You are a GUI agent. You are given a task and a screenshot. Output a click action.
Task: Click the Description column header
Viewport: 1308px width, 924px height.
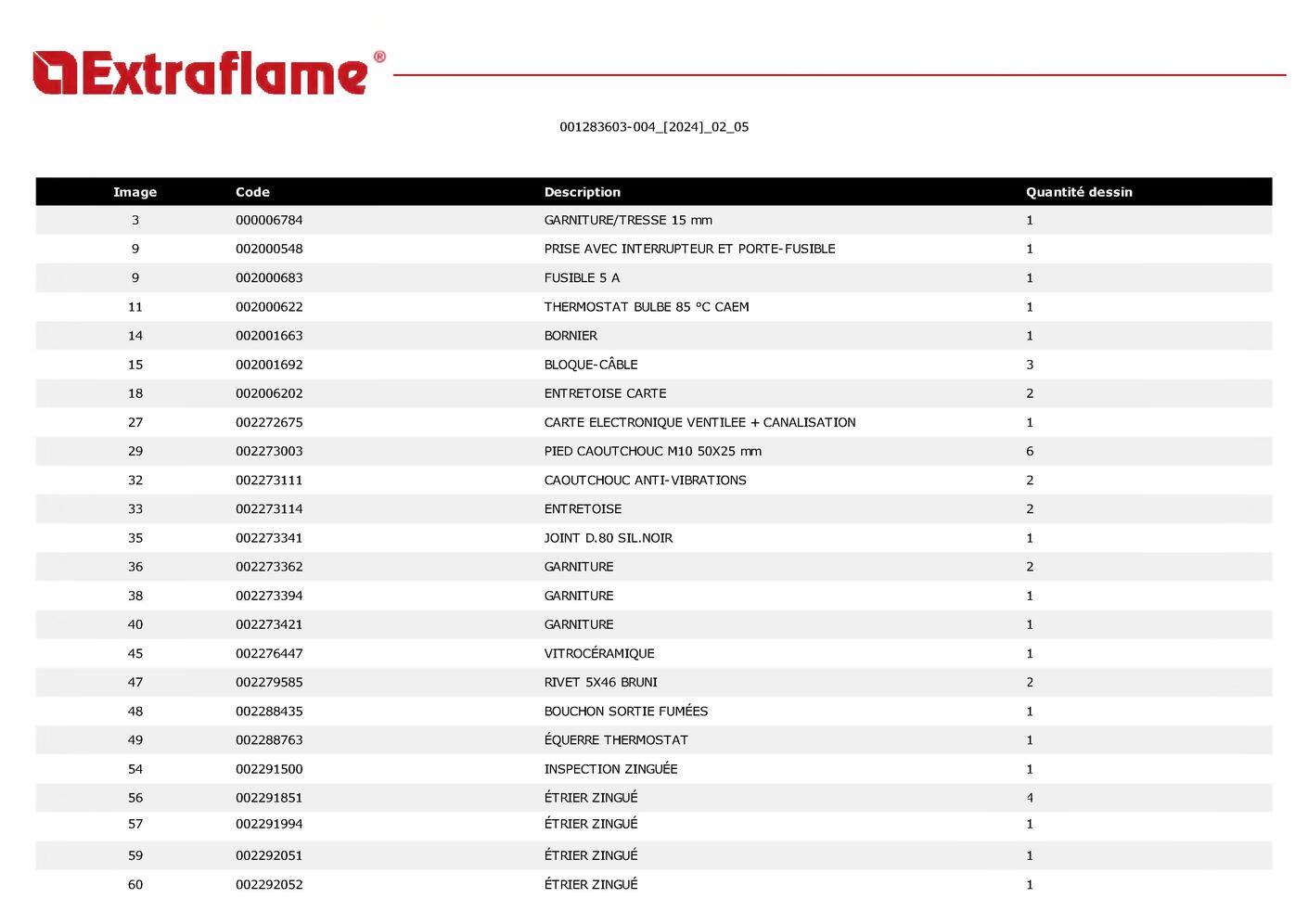click(x=582, y=192)
